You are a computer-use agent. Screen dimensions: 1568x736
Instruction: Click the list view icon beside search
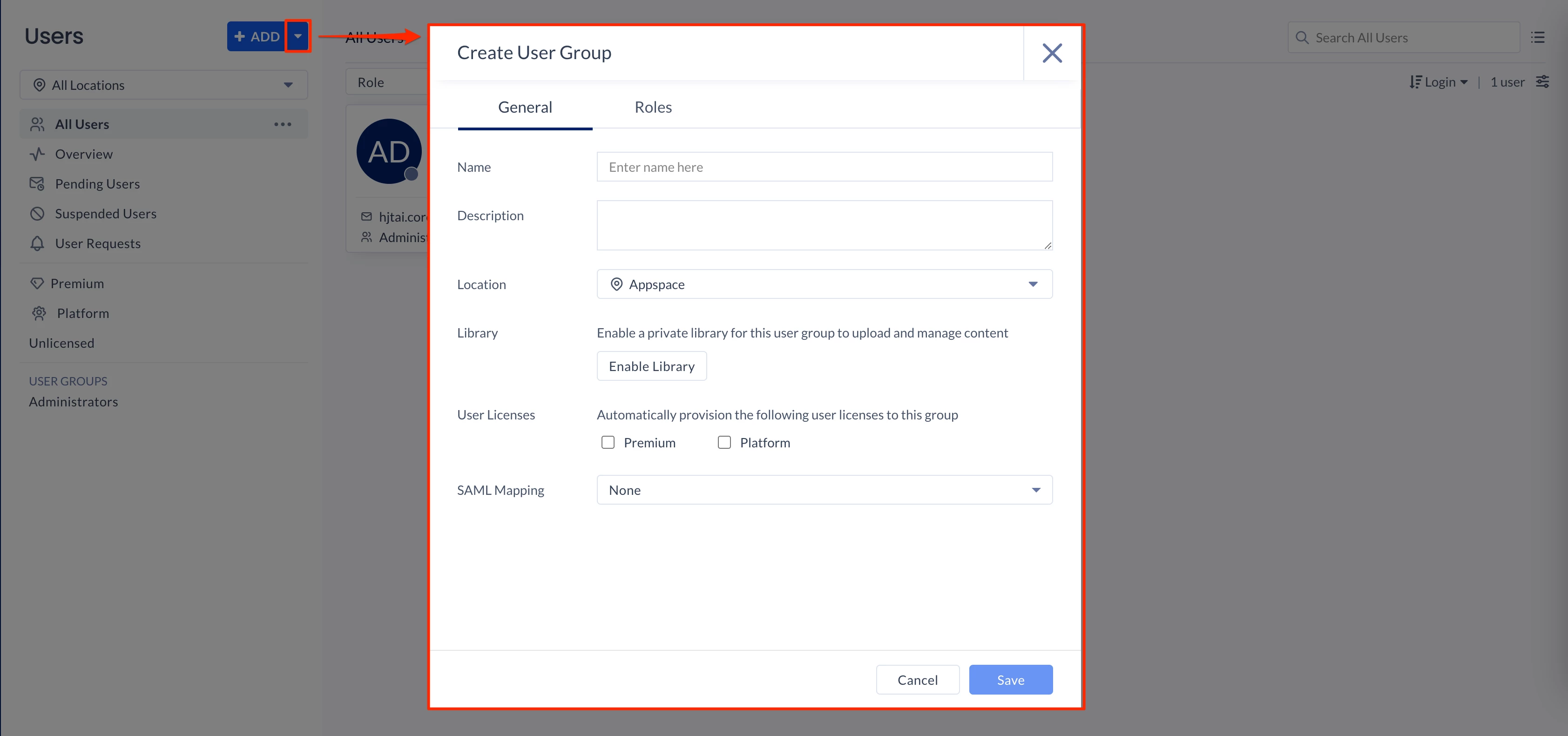pyautogui.click(x=1538, y=38)
